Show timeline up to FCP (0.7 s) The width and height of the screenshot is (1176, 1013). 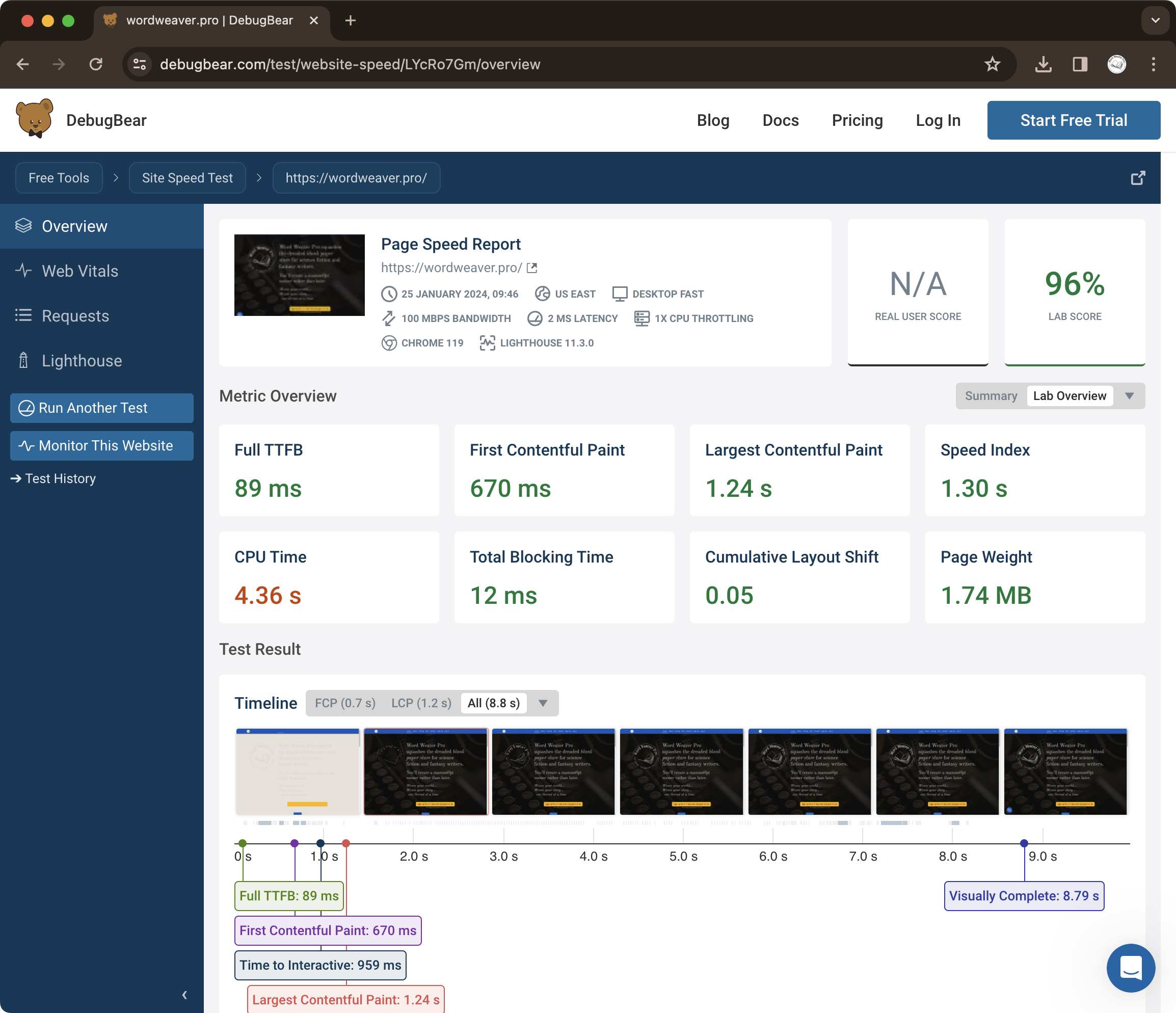(x=345, y=703)
